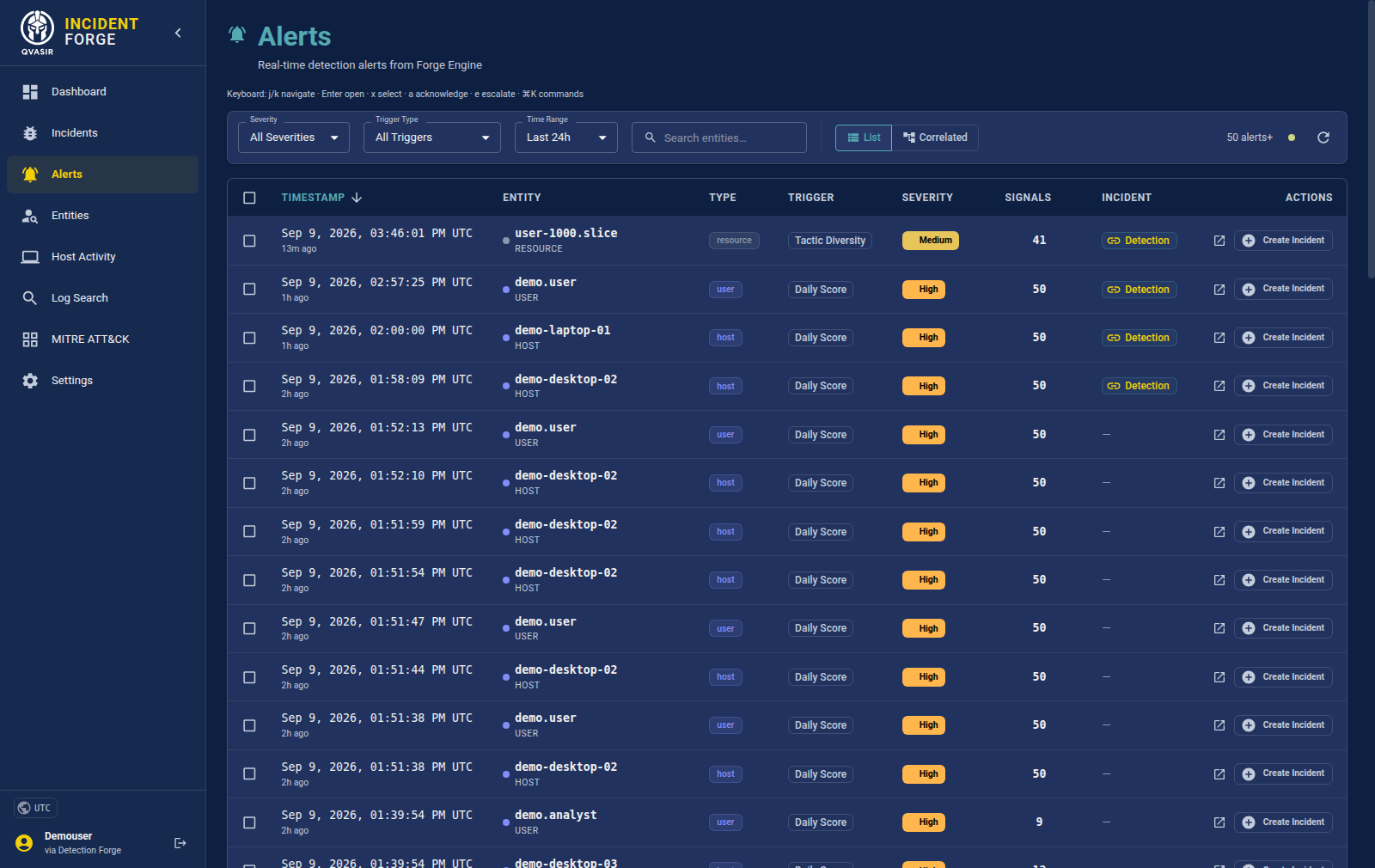Click the Medium severity badge
Image resolution: width=1375 pixels, height=868 pixels.
(930, 241)
